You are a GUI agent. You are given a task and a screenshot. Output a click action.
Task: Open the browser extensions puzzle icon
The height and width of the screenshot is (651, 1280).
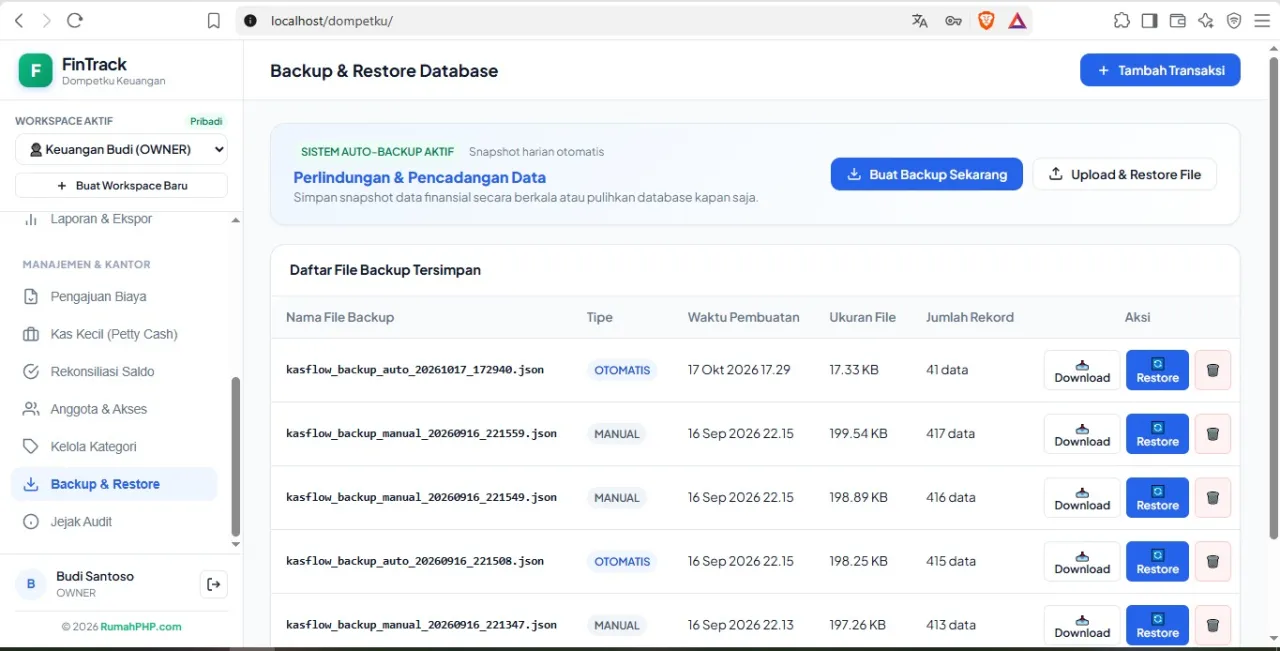tap(1121, 20)
